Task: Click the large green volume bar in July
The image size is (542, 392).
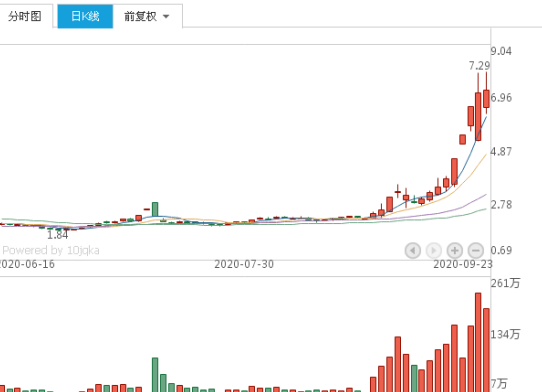Action: tap(155, 375)
